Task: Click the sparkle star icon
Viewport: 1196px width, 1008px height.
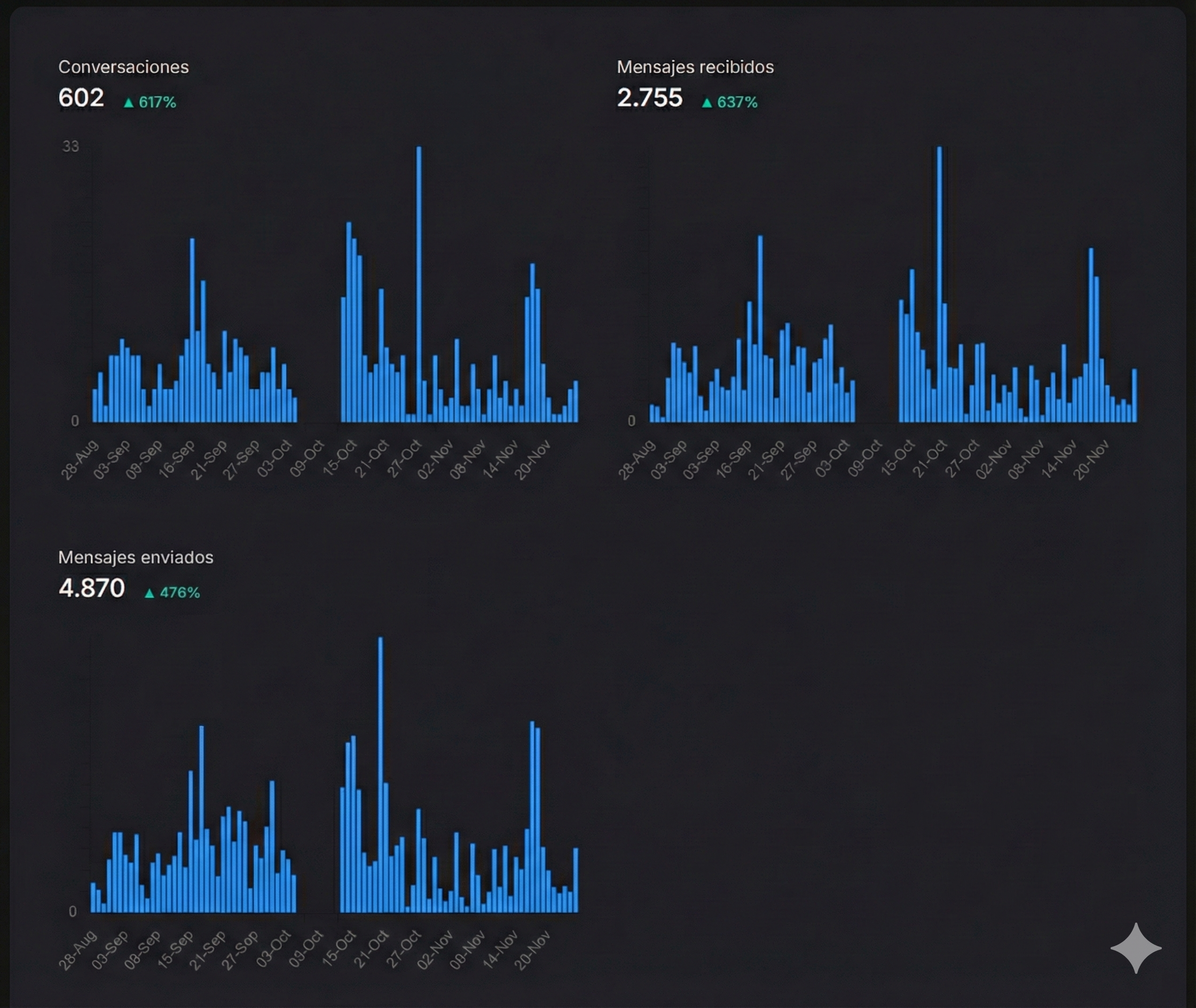Action: click(1136, 948)
